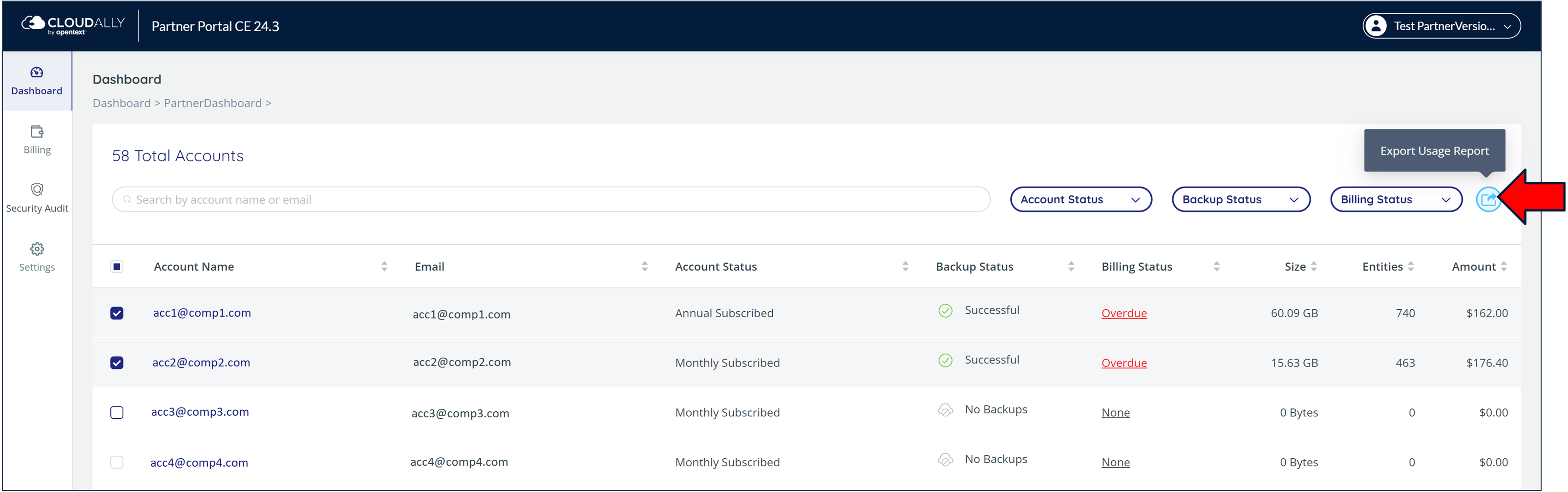Click the Partner Portal CE 24.3 title
This screenshot has width=1568, height=492.
tap(215, 26)
